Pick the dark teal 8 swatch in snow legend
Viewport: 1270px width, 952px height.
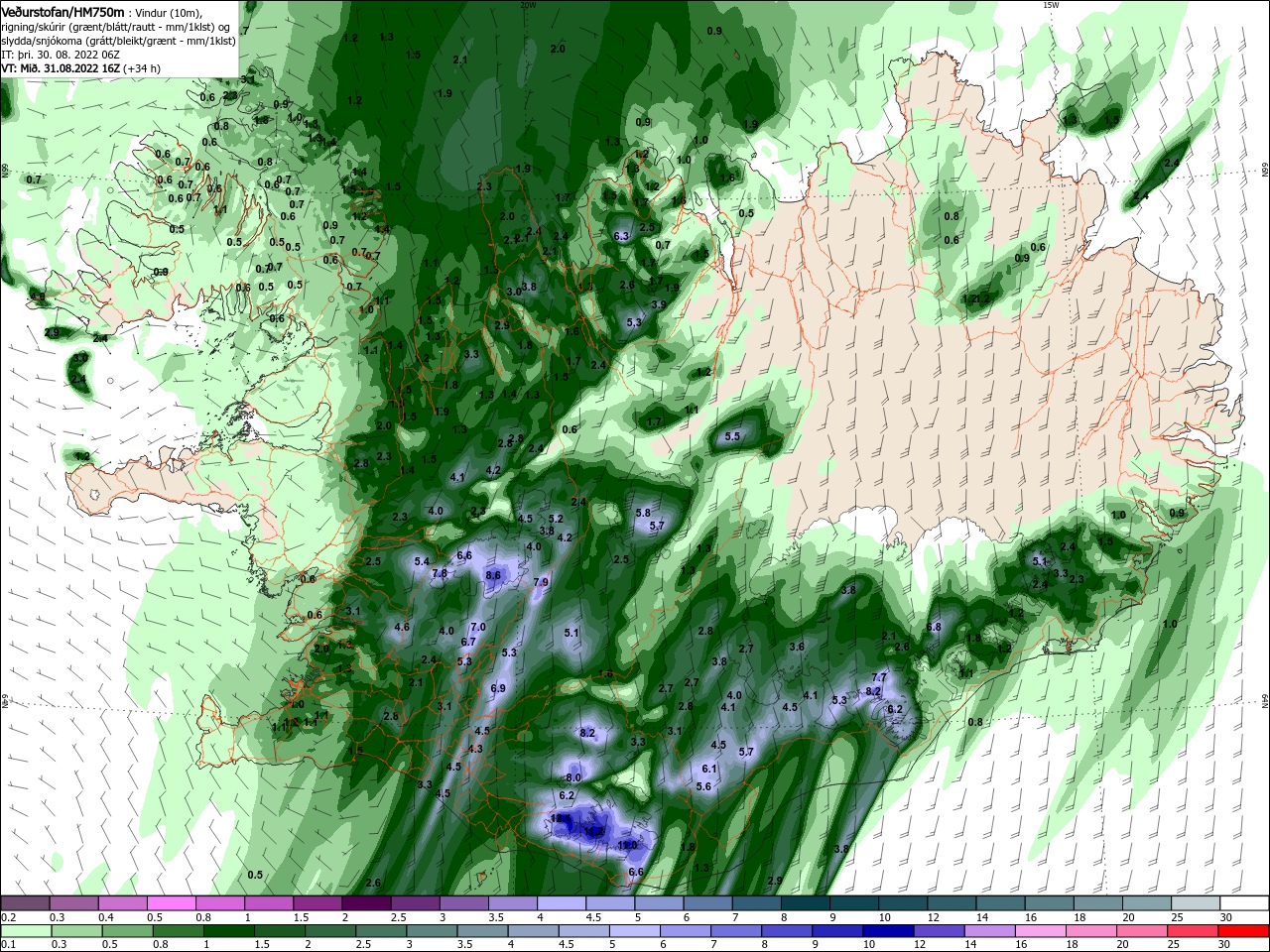(x=806, y=903)
